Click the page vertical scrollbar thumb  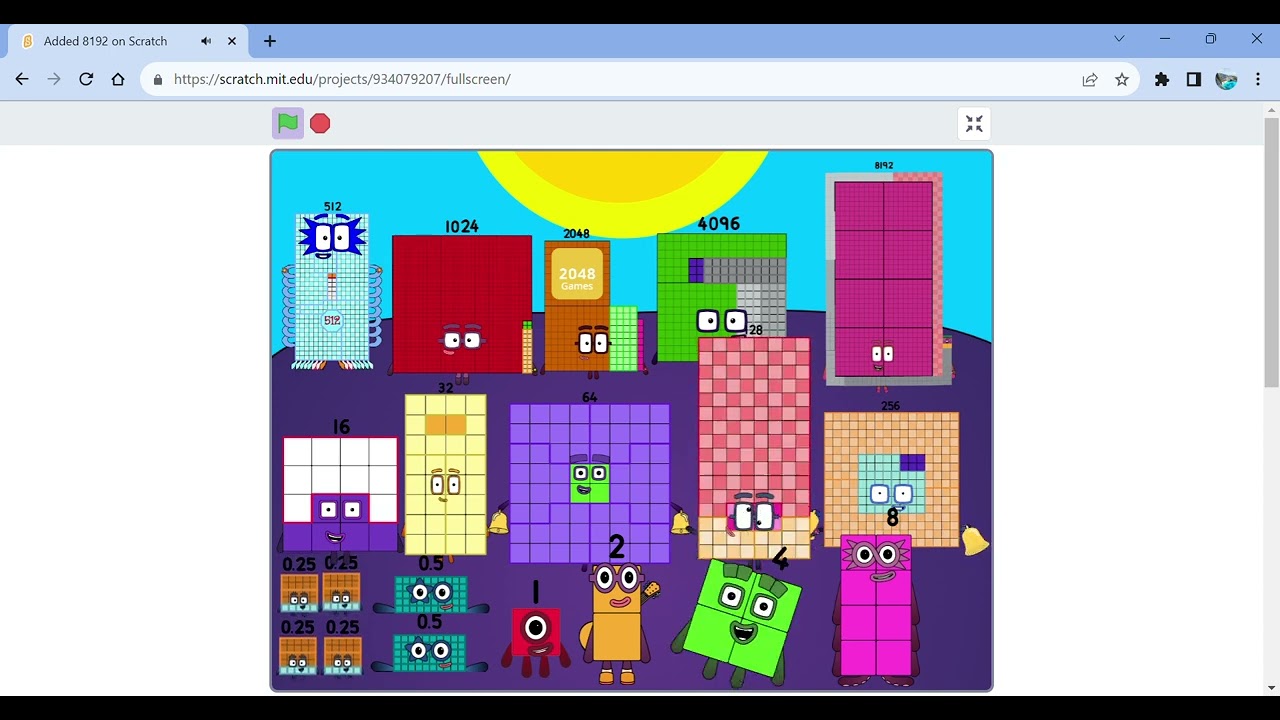coord(1271,253)
